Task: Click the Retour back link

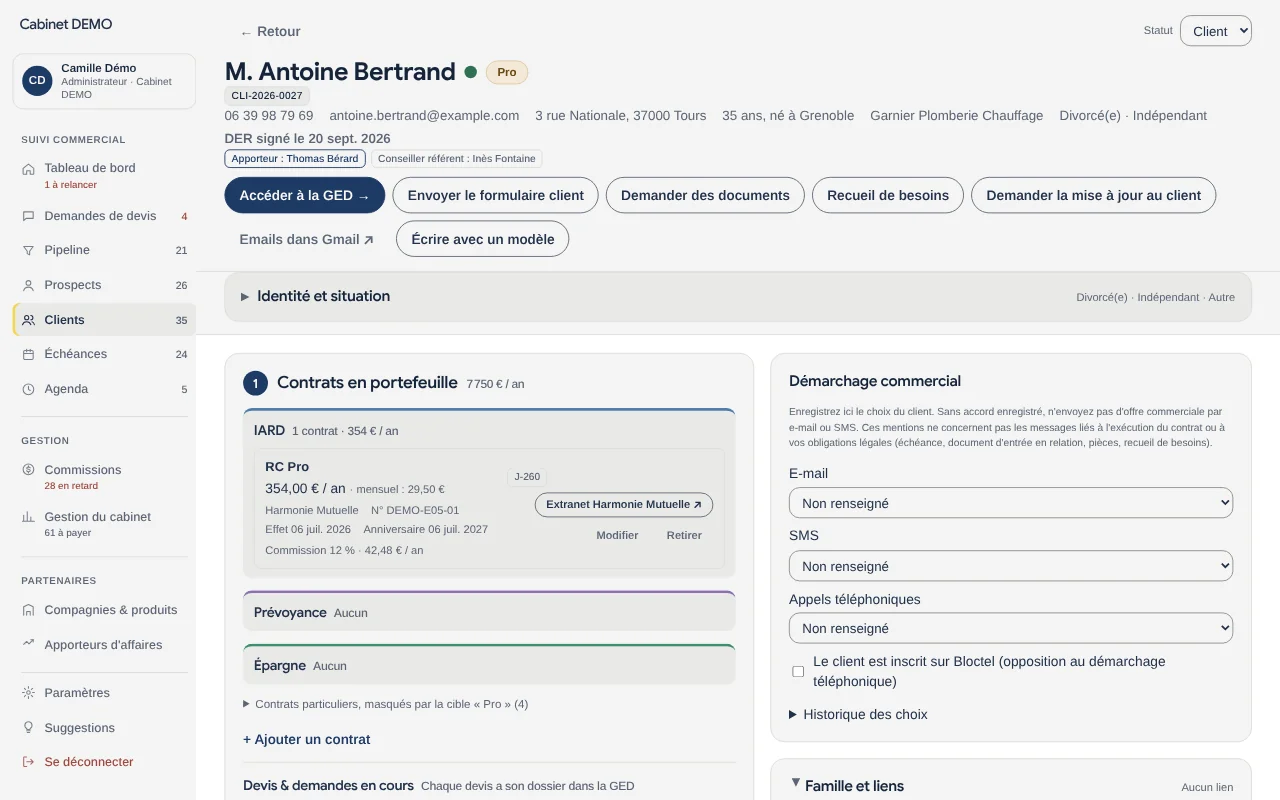Action: click(270, 32)
